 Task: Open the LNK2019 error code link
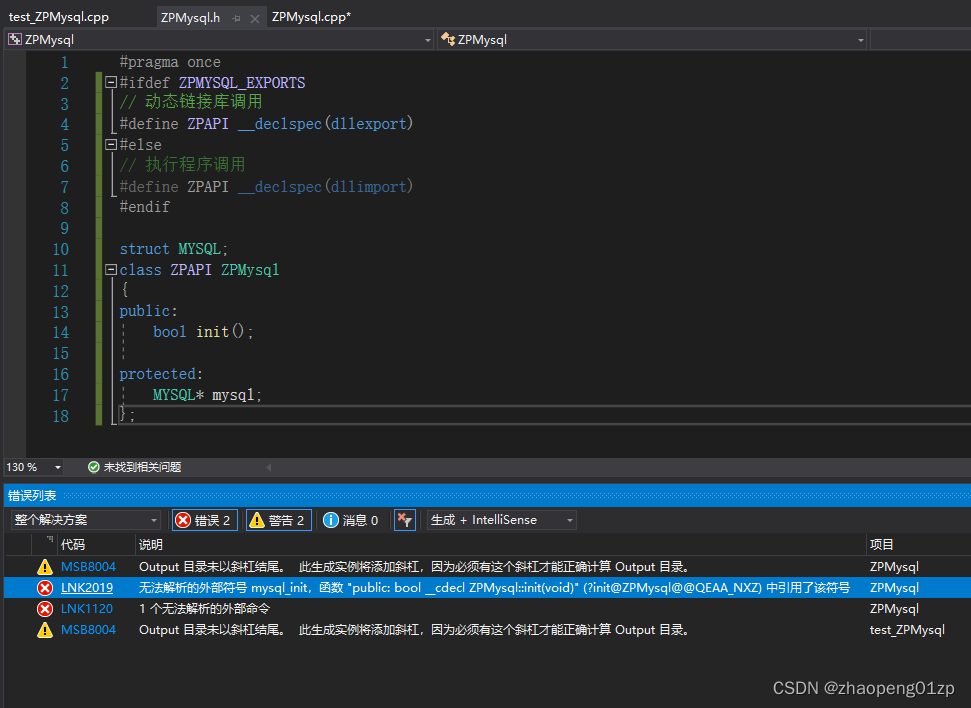(87, 588)
